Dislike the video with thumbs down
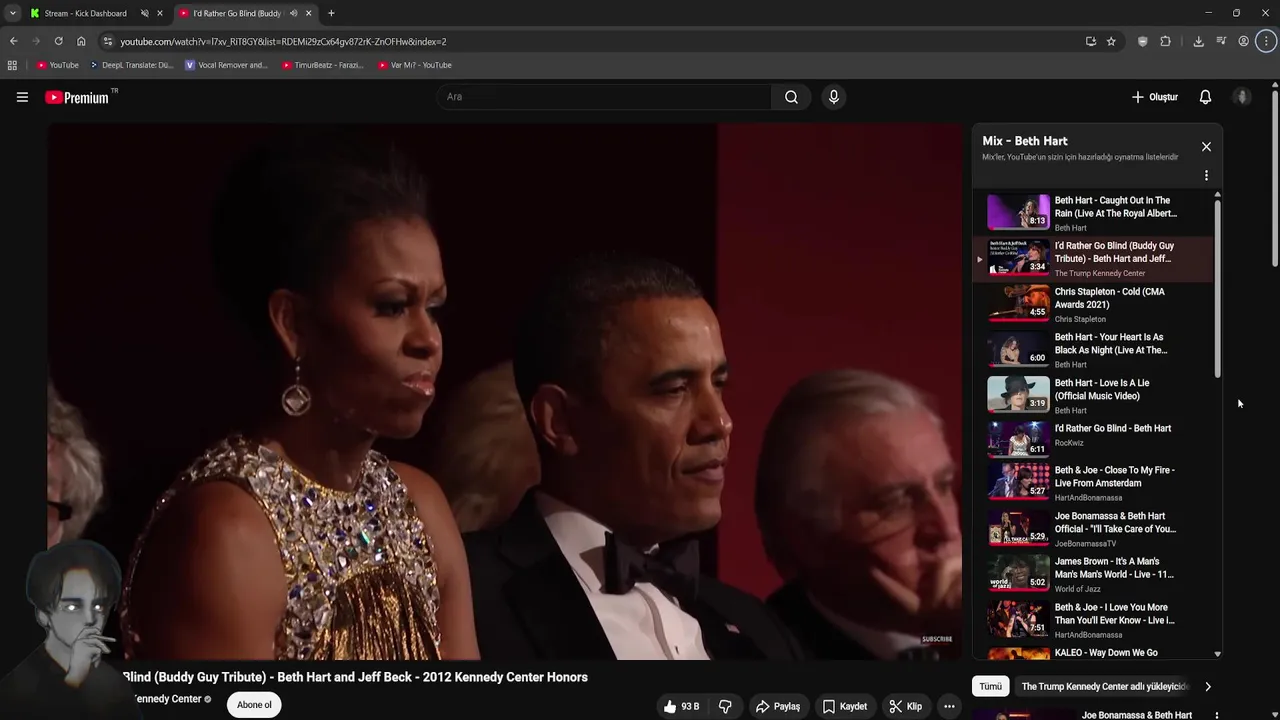1280x720 pixels. (725, 706)
